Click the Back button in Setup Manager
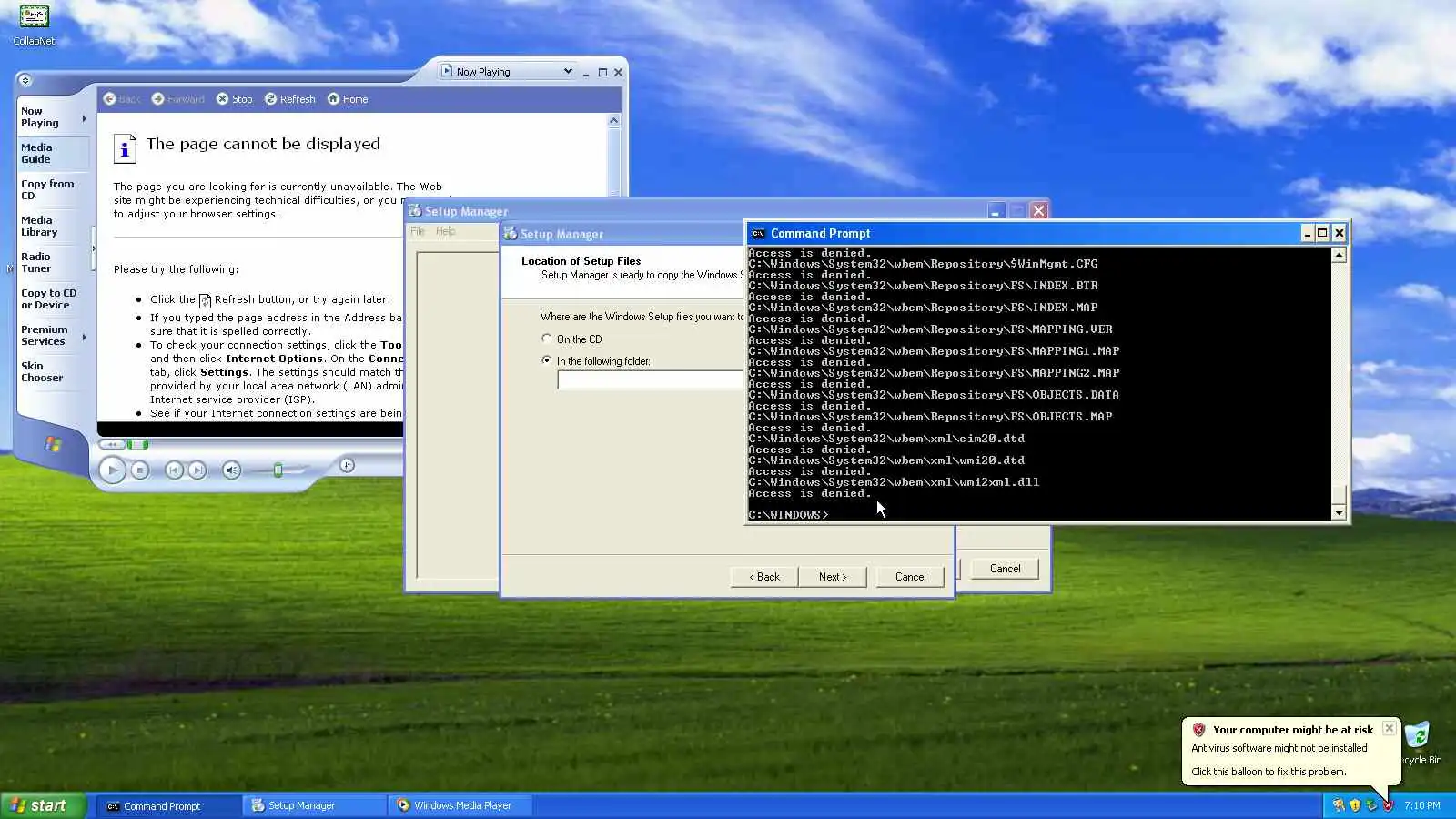 click(764, 577)
